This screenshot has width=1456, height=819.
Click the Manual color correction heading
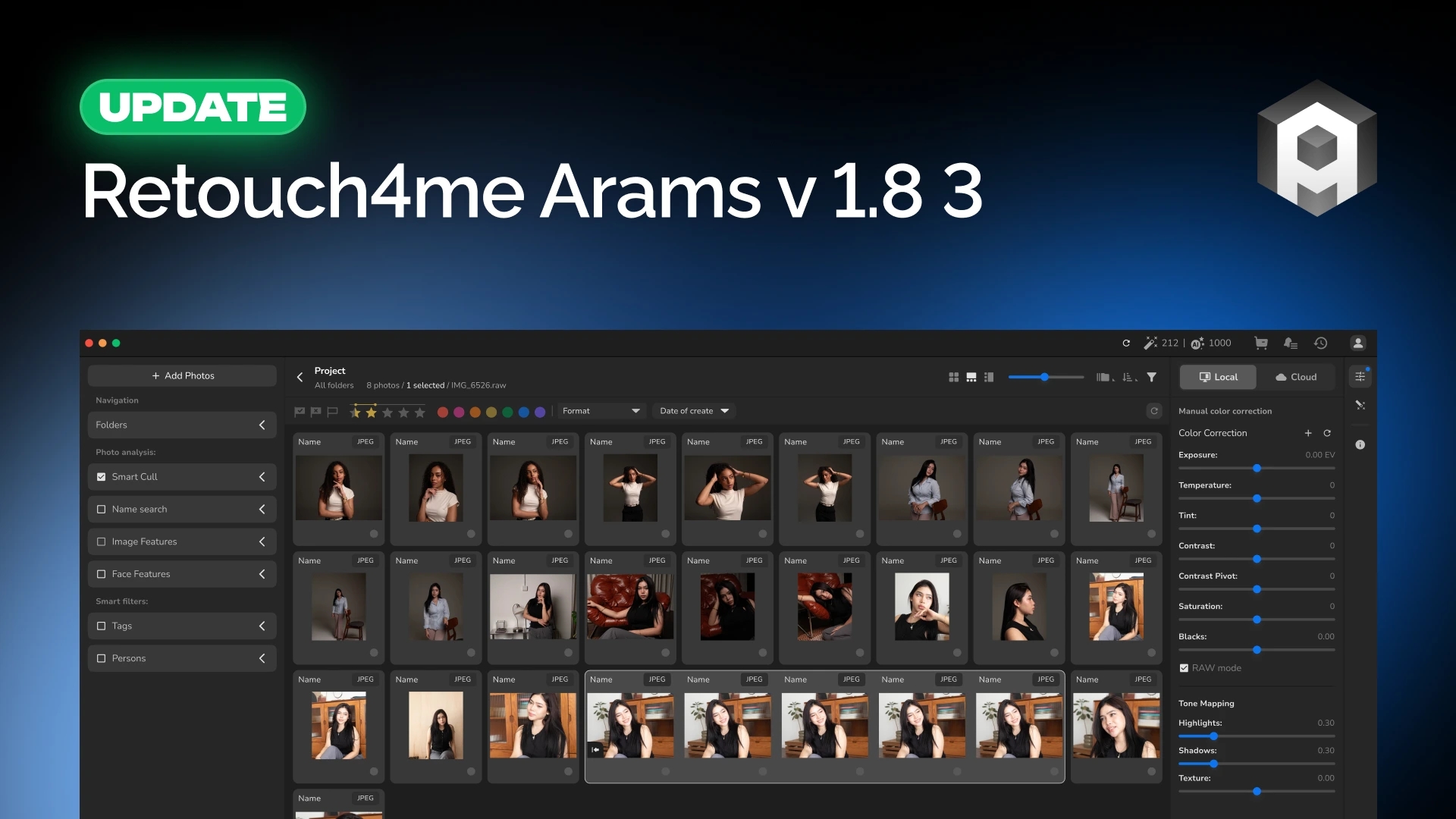pos(1225,411)
